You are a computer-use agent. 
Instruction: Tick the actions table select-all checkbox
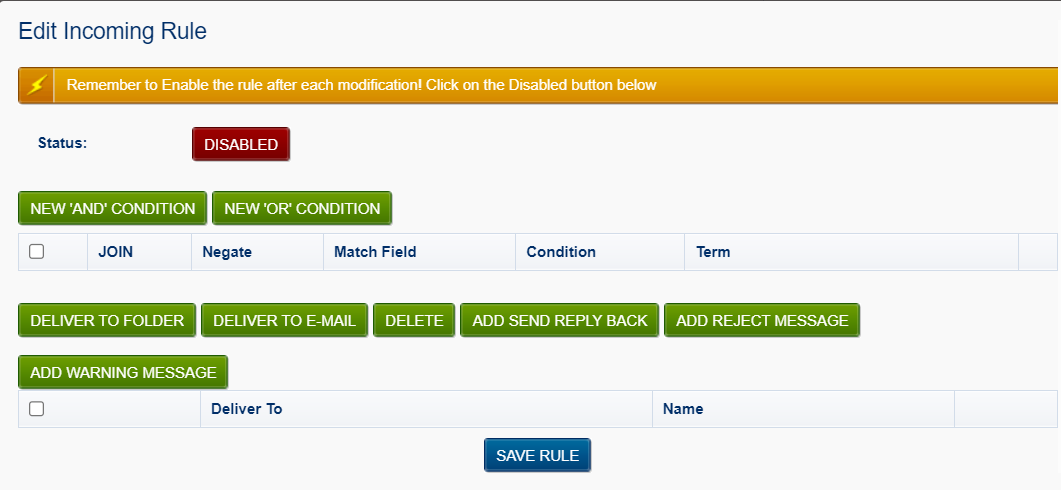[x=37, y=409]
